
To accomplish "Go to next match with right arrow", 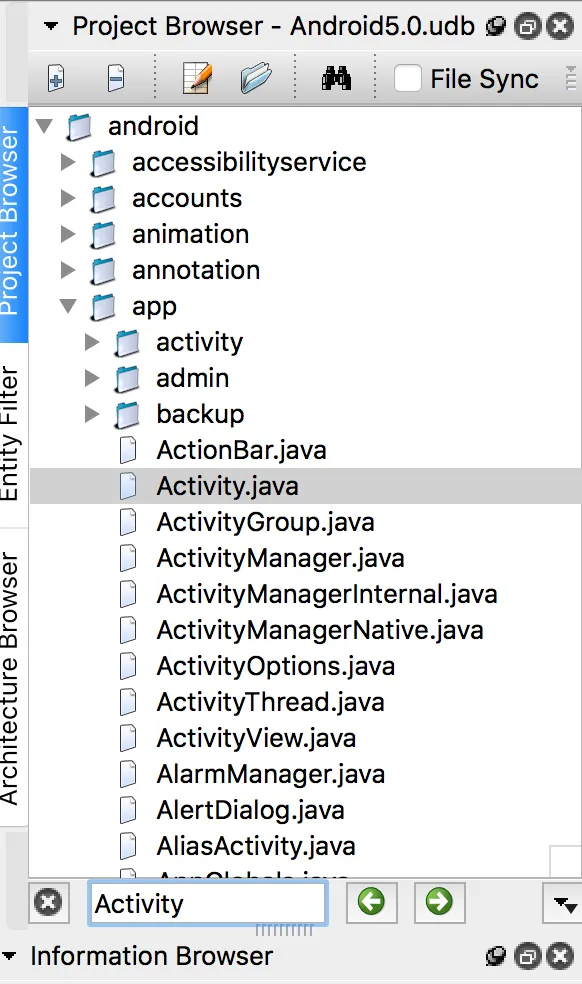I will tap(439, 902).
